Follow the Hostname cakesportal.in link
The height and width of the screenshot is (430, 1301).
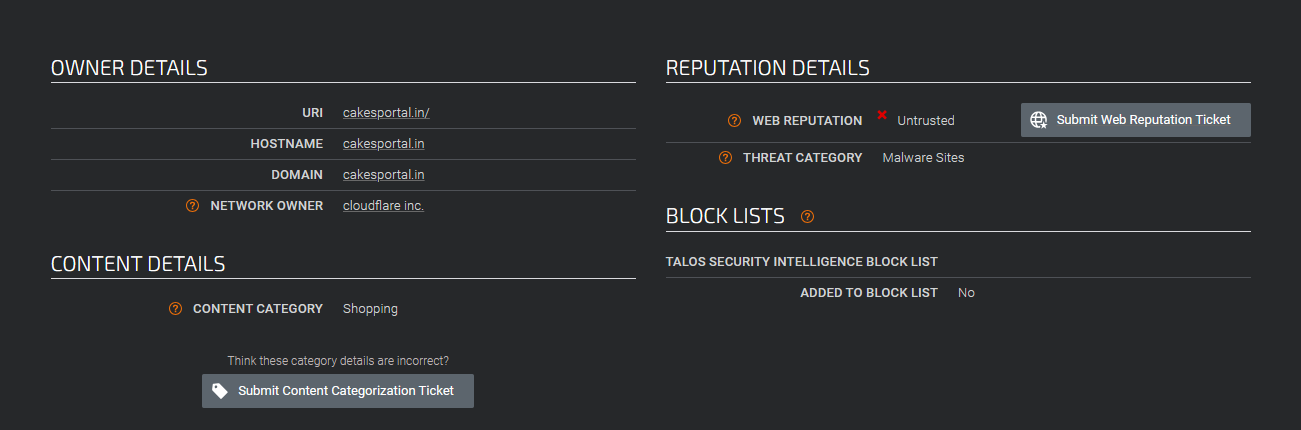pyautogui.click(x=383, y=144)
